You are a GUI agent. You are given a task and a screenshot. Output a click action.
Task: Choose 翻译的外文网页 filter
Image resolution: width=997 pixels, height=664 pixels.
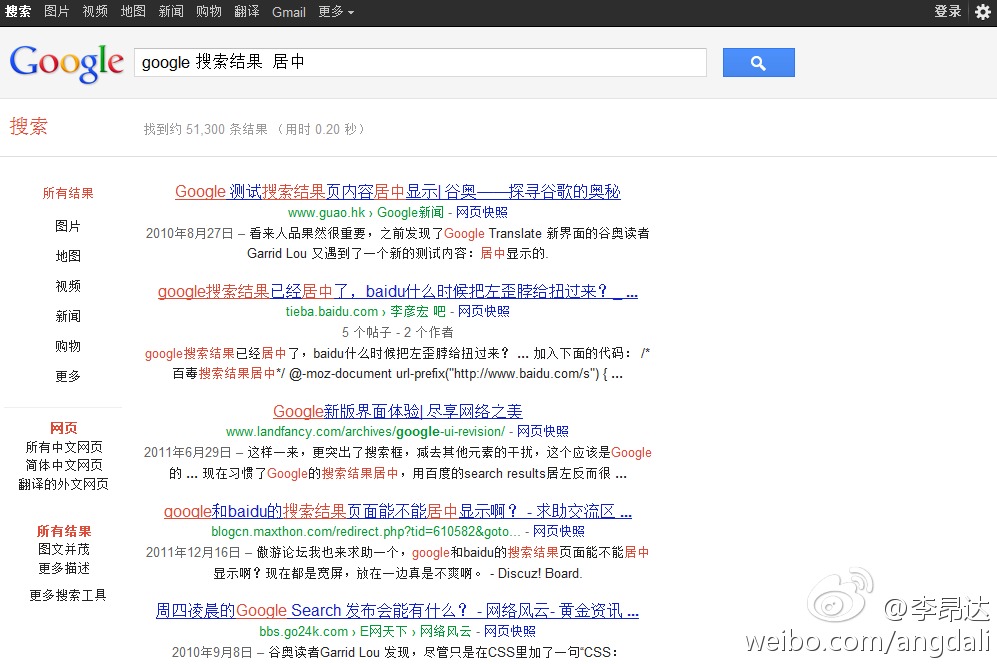pyautogui.click(x=64, y=484)
